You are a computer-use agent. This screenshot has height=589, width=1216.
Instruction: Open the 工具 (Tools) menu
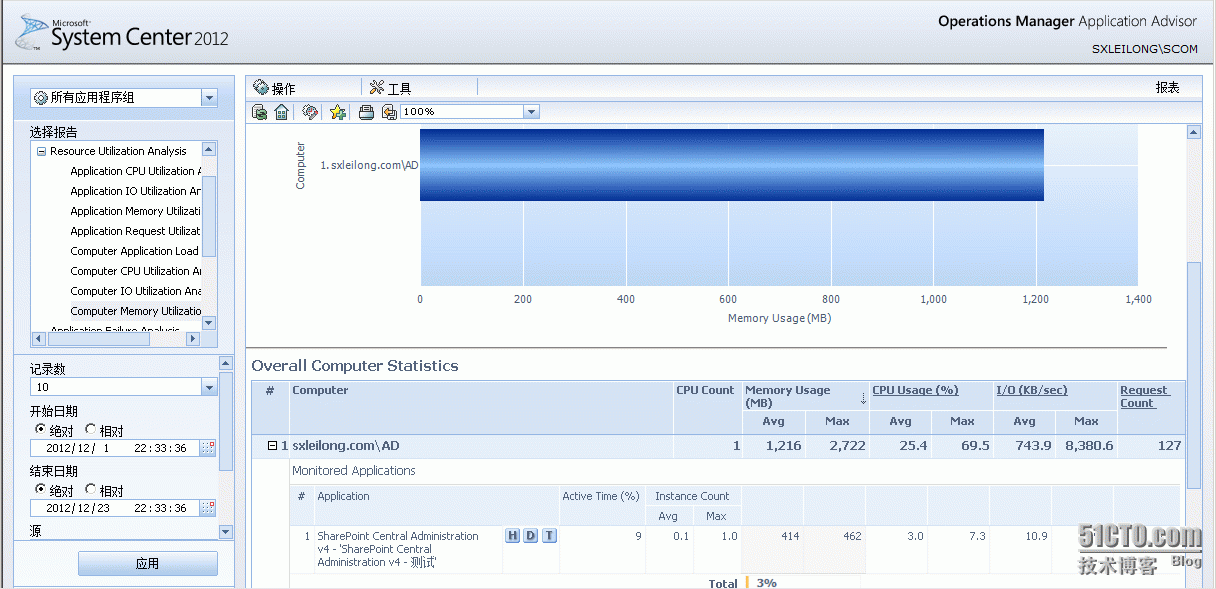391,88
